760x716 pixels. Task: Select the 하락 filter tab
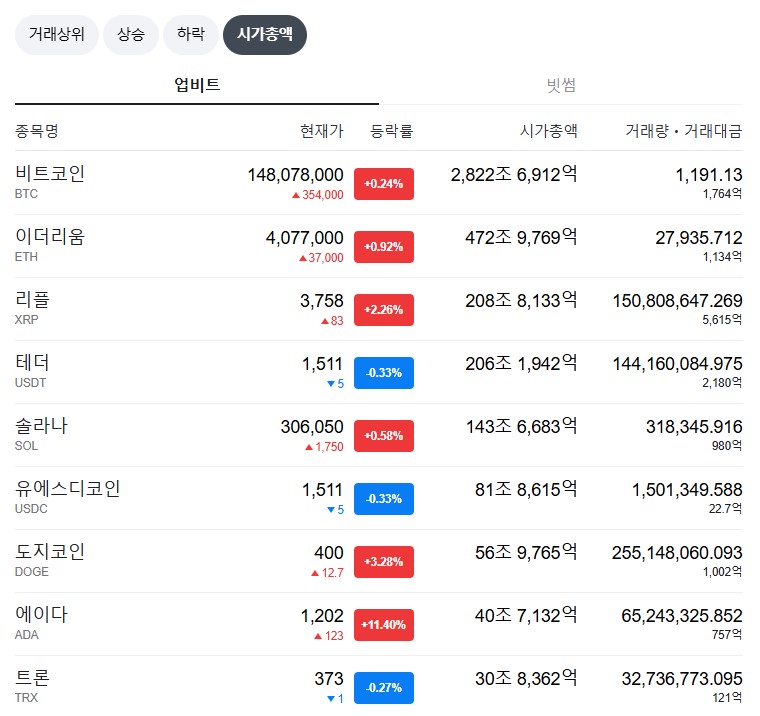tap(191, 34)
